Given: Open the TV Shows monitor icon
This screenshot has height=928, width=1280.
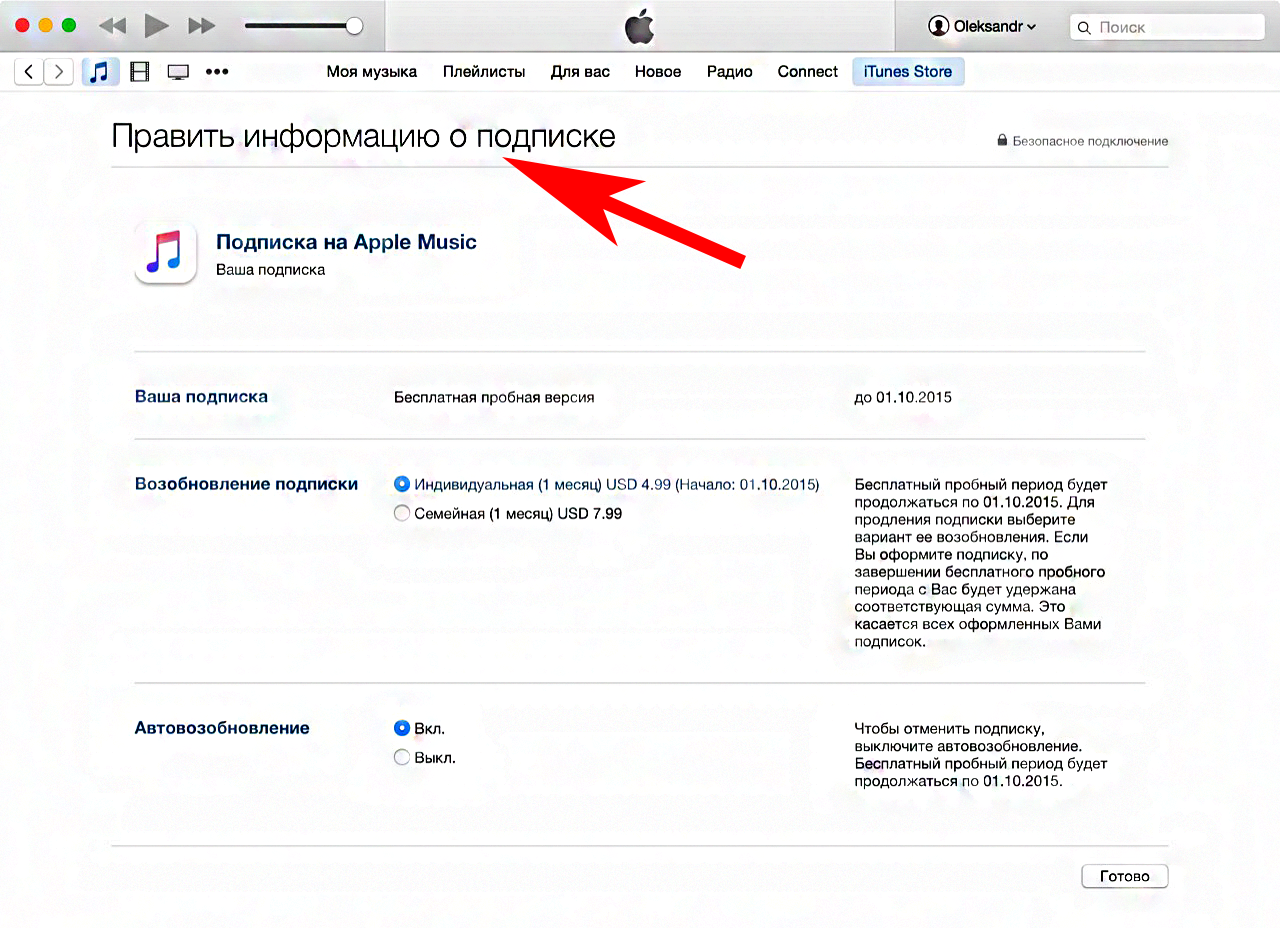Looking at the screenshot, I should click(178, 72).
